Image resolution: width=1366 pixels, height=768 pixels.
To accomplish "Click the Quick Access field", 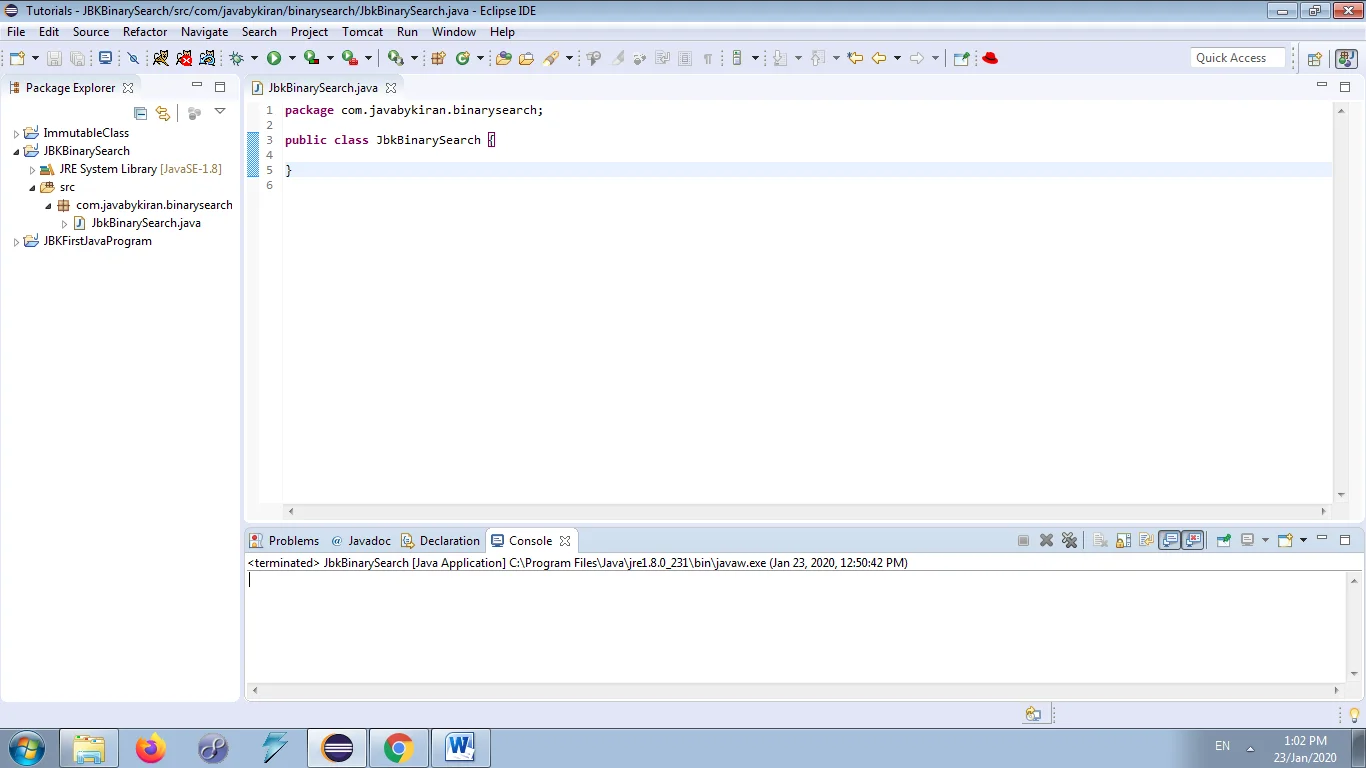I will [x=1237, y=57].
